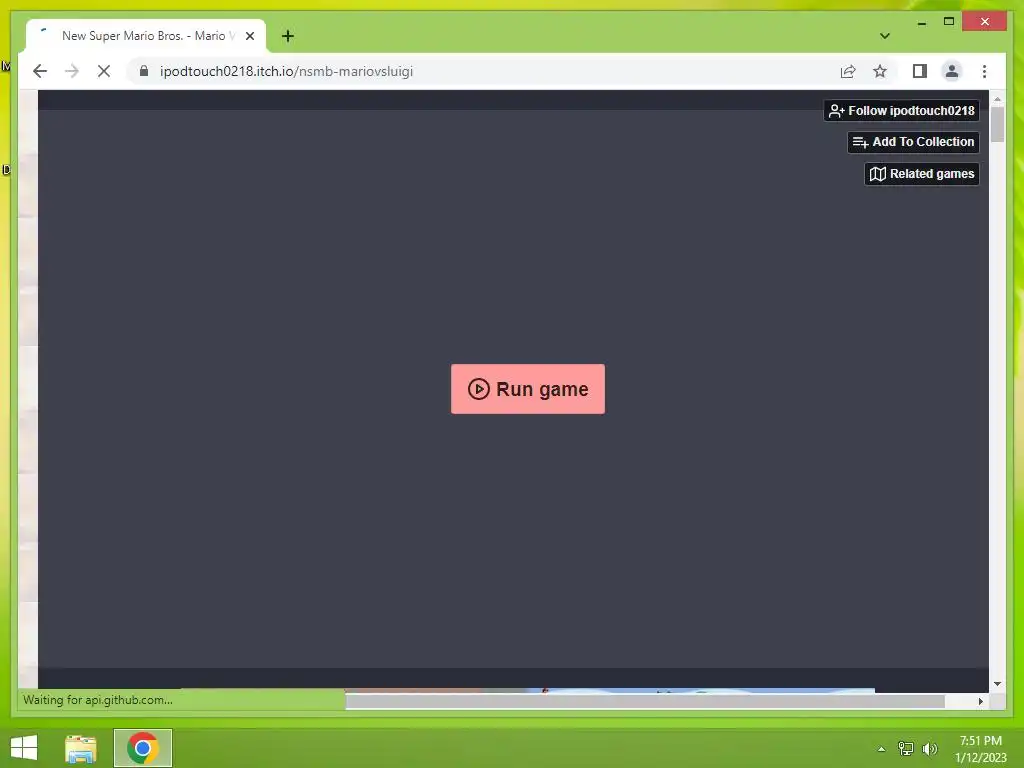This screenshot has height=768, width=1024.
Task: Share this page icon
Action: click(848, 71)
